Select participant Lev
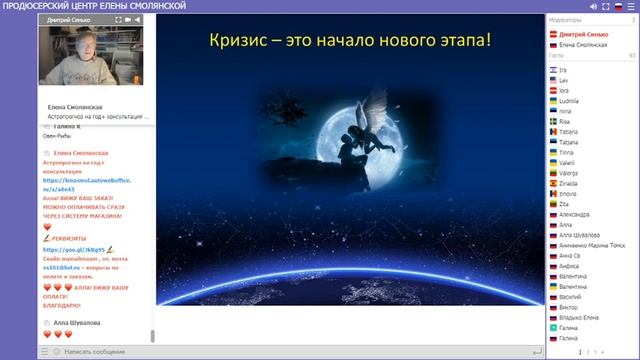Screen dimensions: 640x360 [563, 80]
